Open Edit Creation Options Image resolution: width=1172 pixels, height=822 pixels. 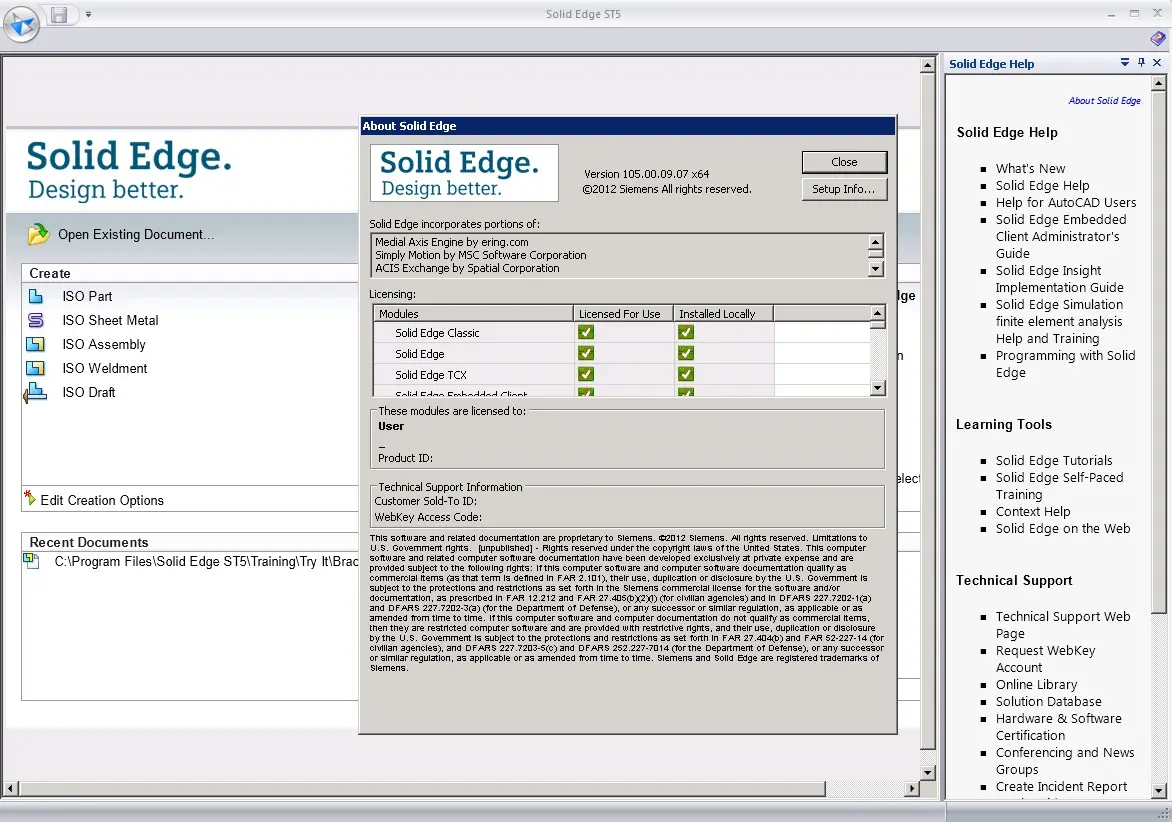[x=102, y=501]
